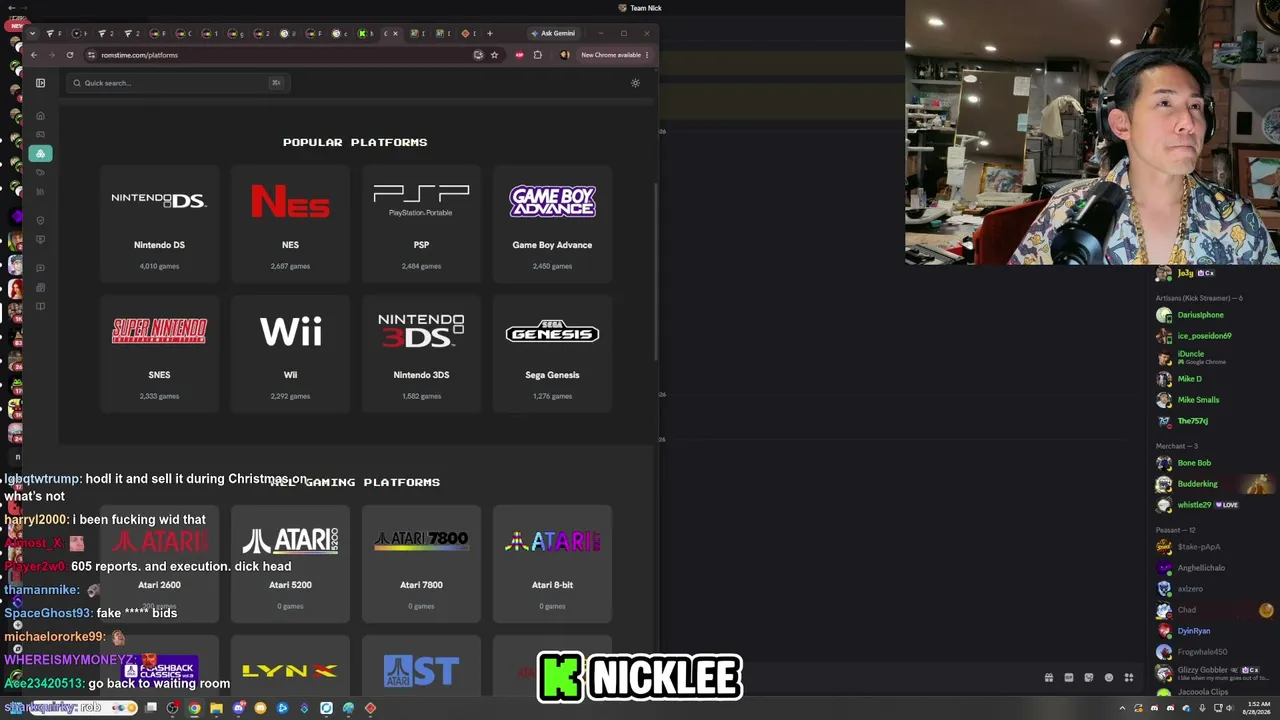The image size is (1280, 720).
Task: Open the Nintendo DS platform card
Action: pos(159,225)
